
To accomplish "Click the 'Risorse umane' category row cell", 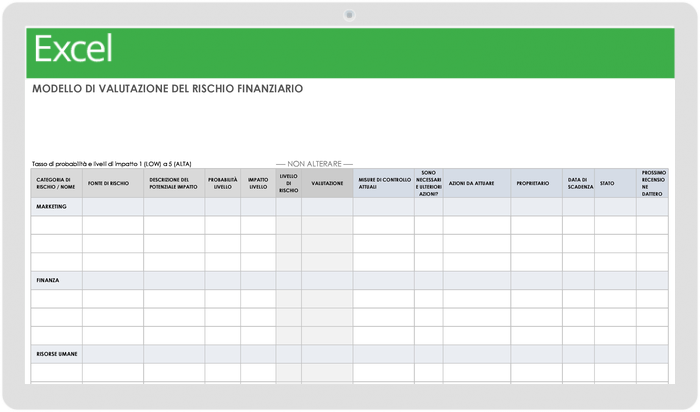I will pos(56,354).
